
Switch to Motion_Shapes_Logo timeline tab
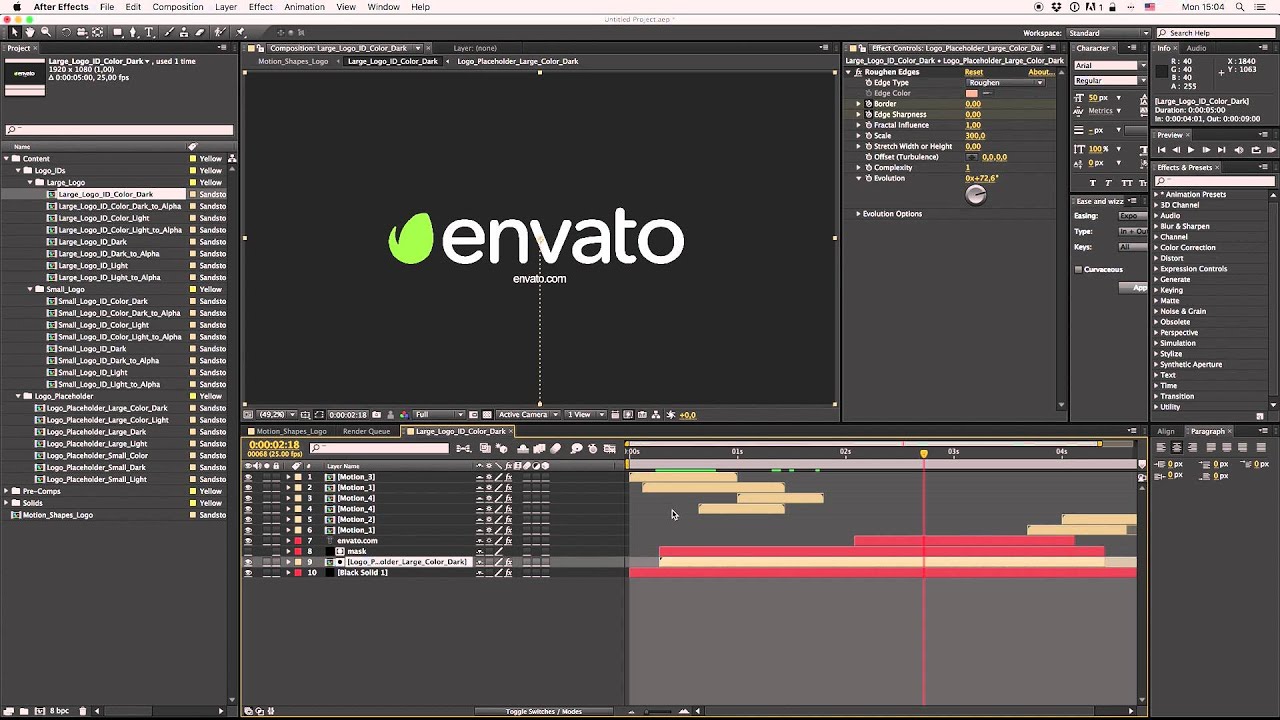tap(292, 432)
